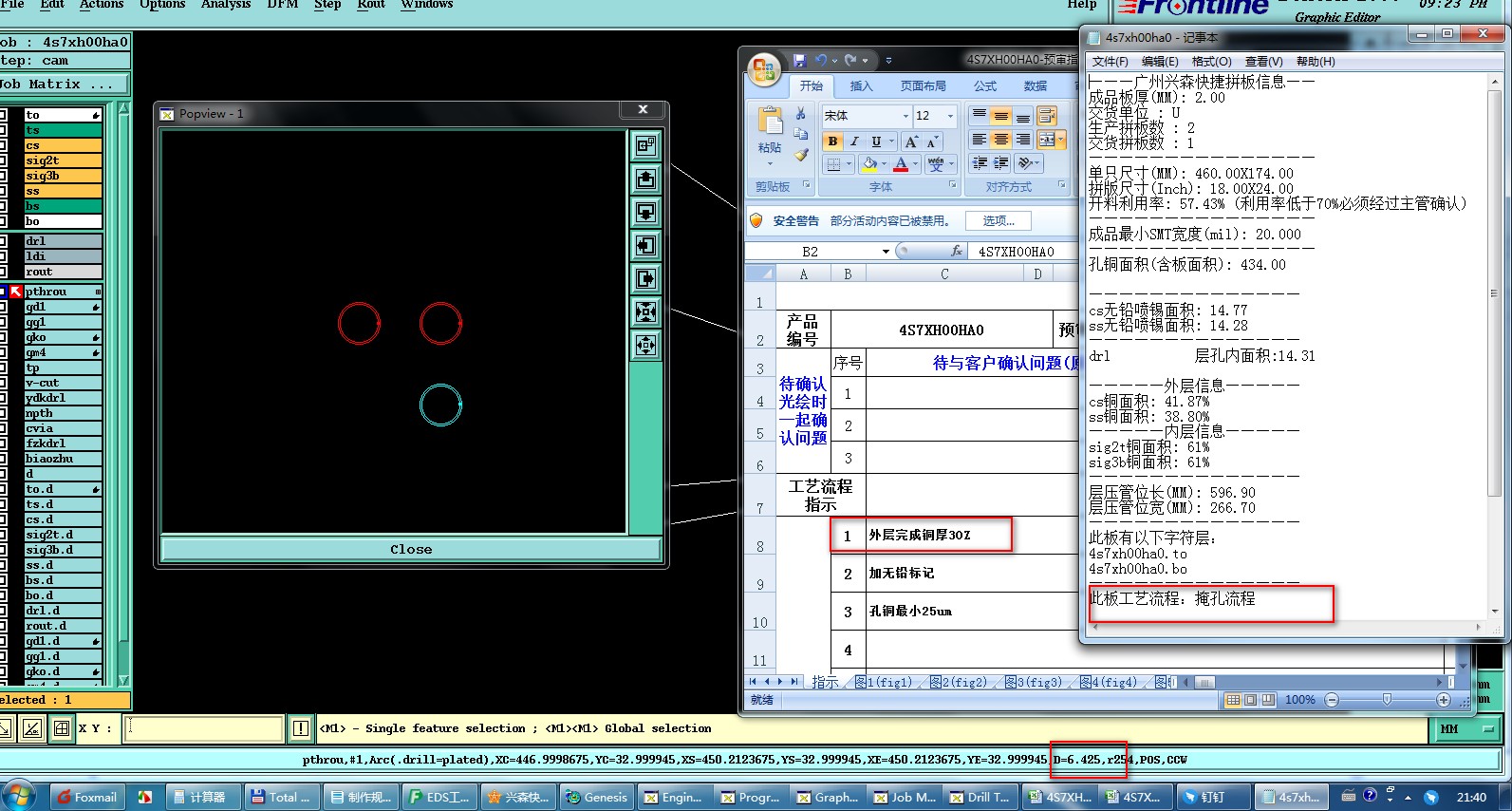Click the sixth Popview zoom-extents icon
This screenshot has height=811, width=1512.
(x=645, y=311)
